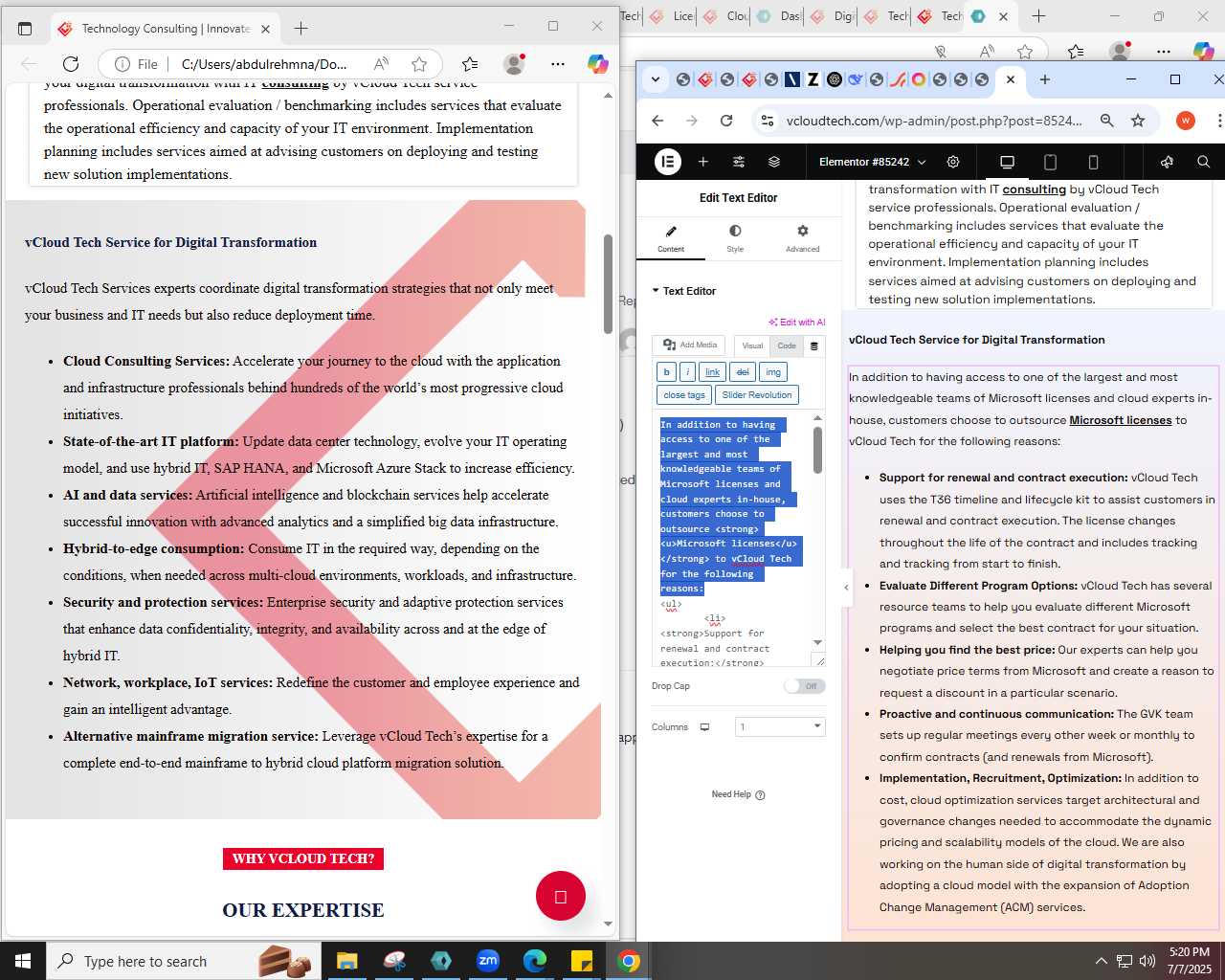Switch to the Z favicon tab in Chrome
The width and height of the screenshot is (1225, 980).
click(813, 79)
